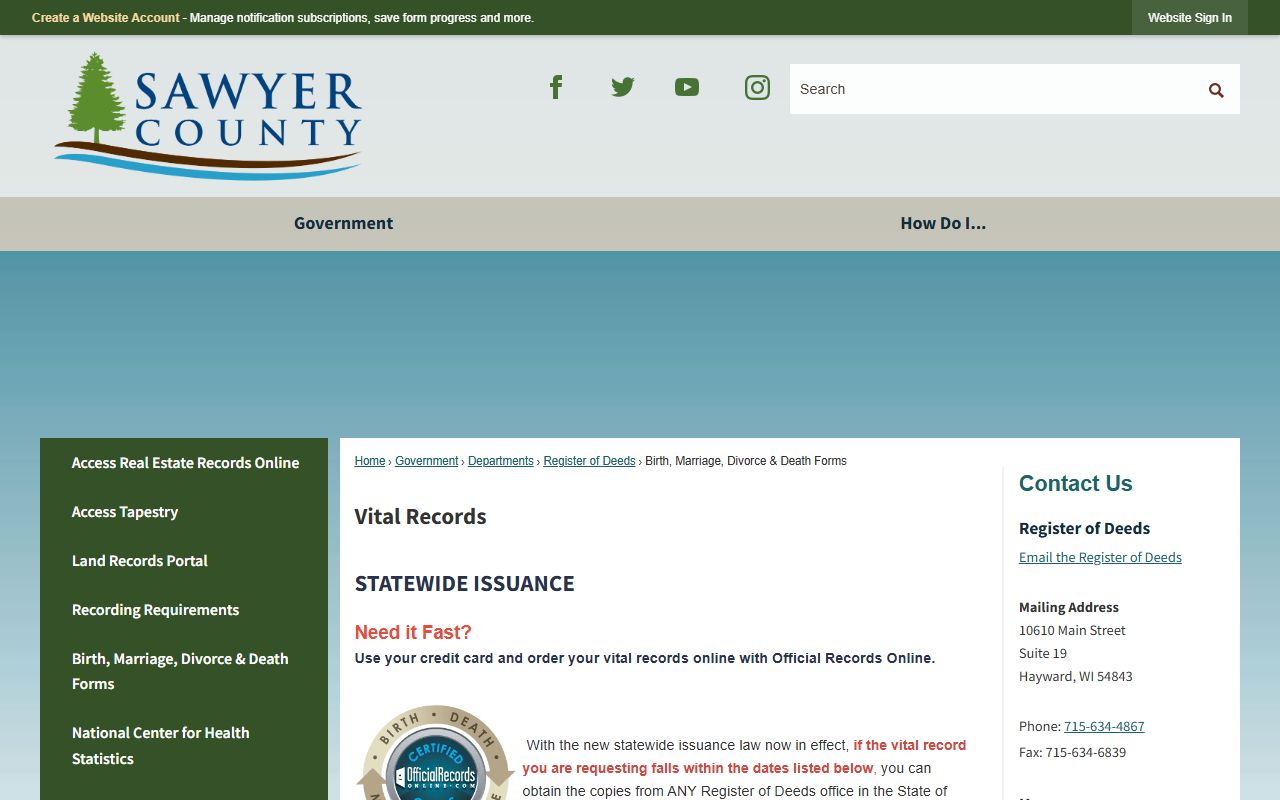This screenshot has height=800, width=1280.
Task: Select Birth, Marriage, Divorce & Death Forms sidebar item
Action: tap(180, 671)
